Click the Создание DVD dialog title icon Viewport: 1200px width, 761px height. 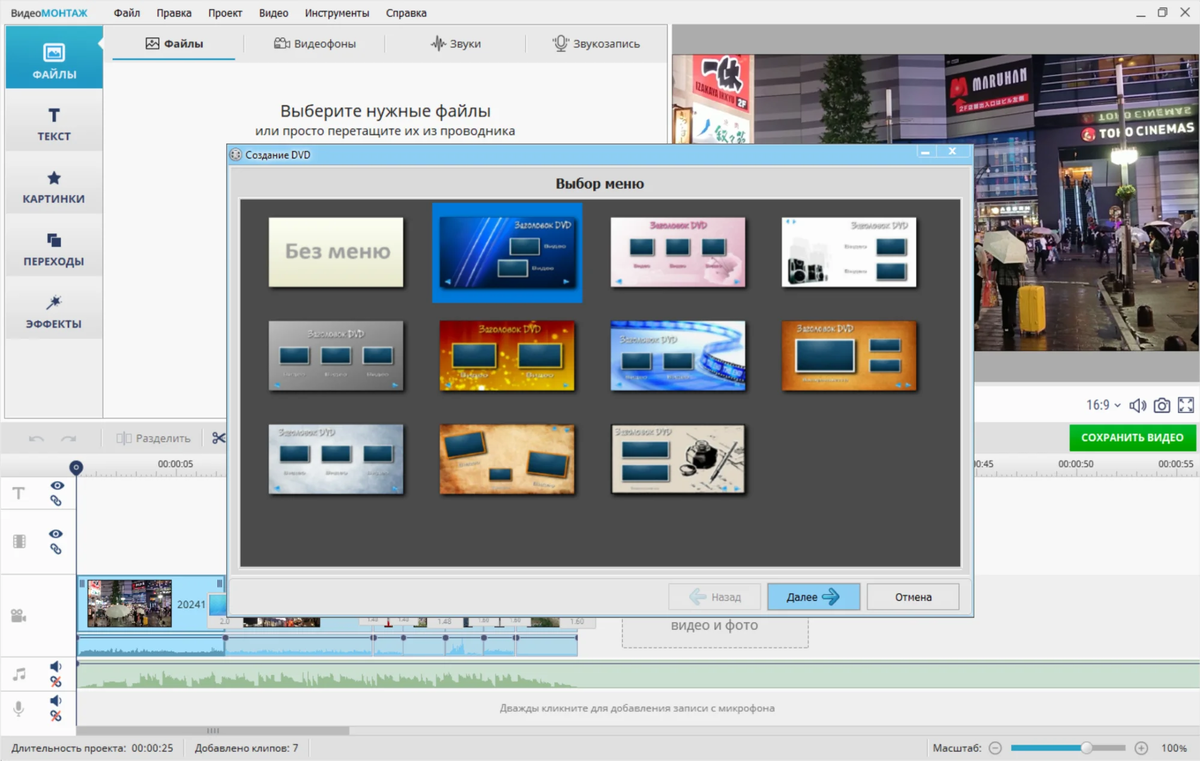pos(236,155)
